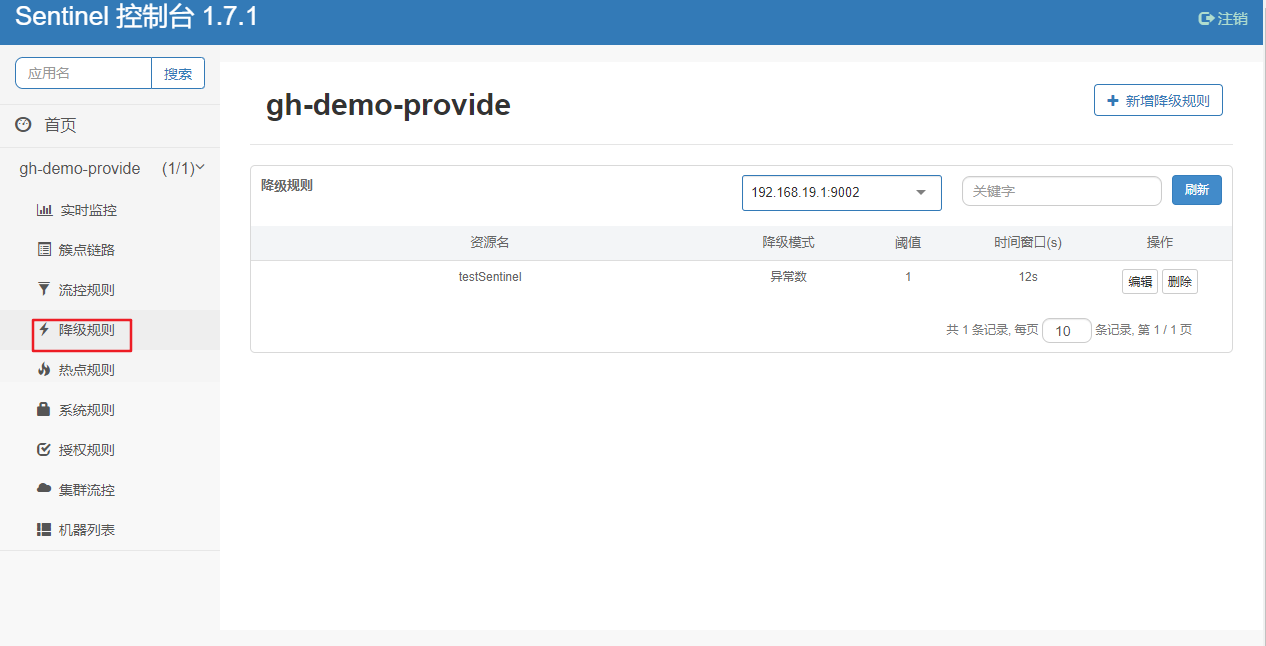
Task: Click the checkmark icon for 授权规则
Action: pos(44,449)
